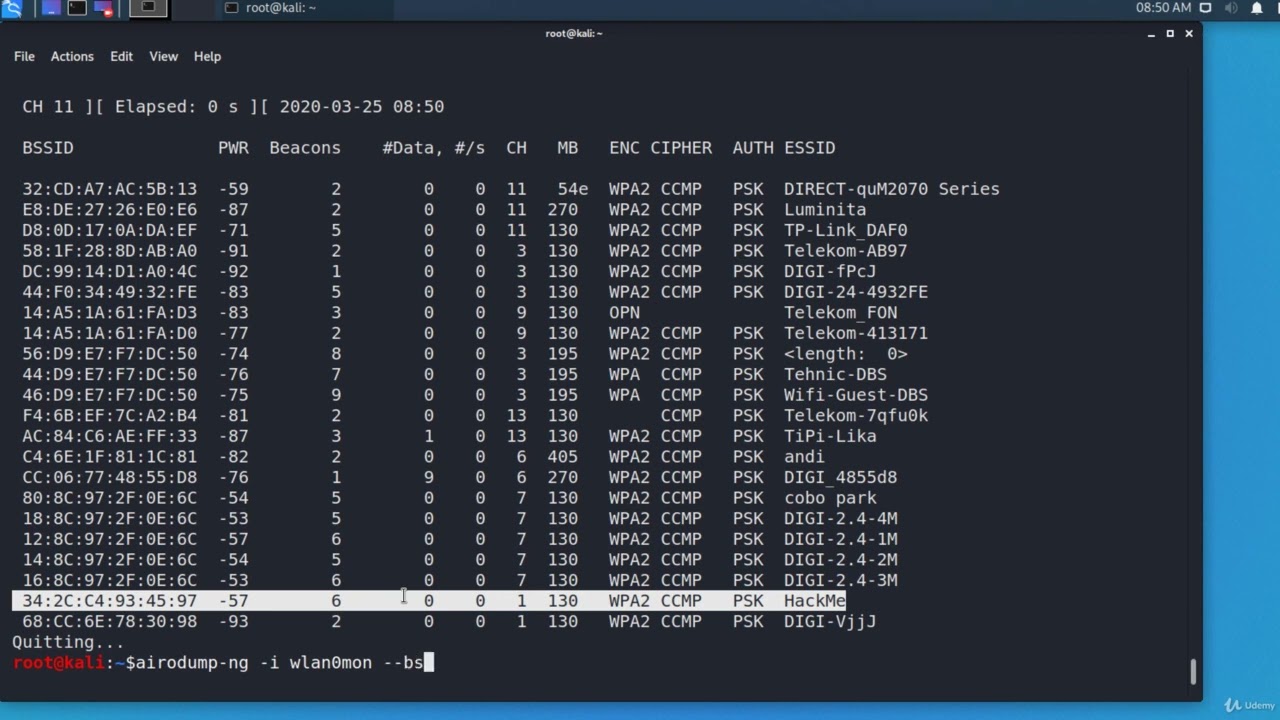This screenshot has width=1280, height=720.
Task: Click the DIRECT-quM2070 Series network name
Action: tap(891, 189)
